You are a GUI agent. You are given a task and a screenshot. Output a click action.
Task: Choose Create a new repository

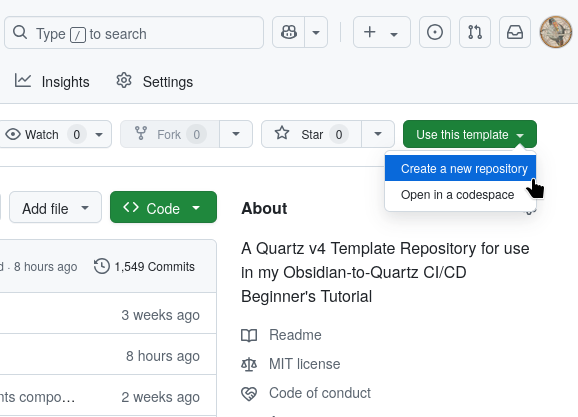coord(460,168)
